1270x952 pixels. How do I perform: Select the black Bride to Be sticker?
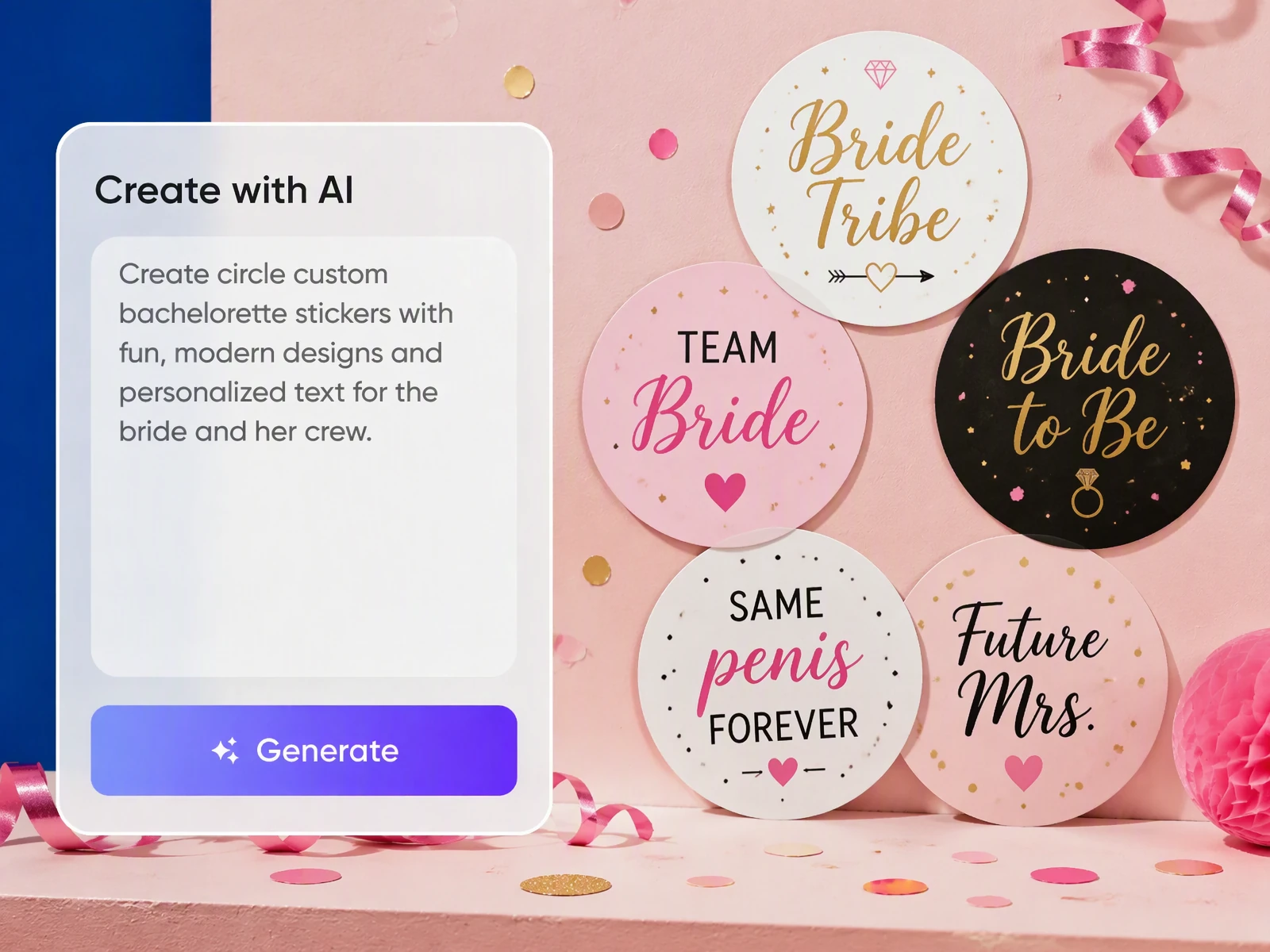tap(1085, 399)
